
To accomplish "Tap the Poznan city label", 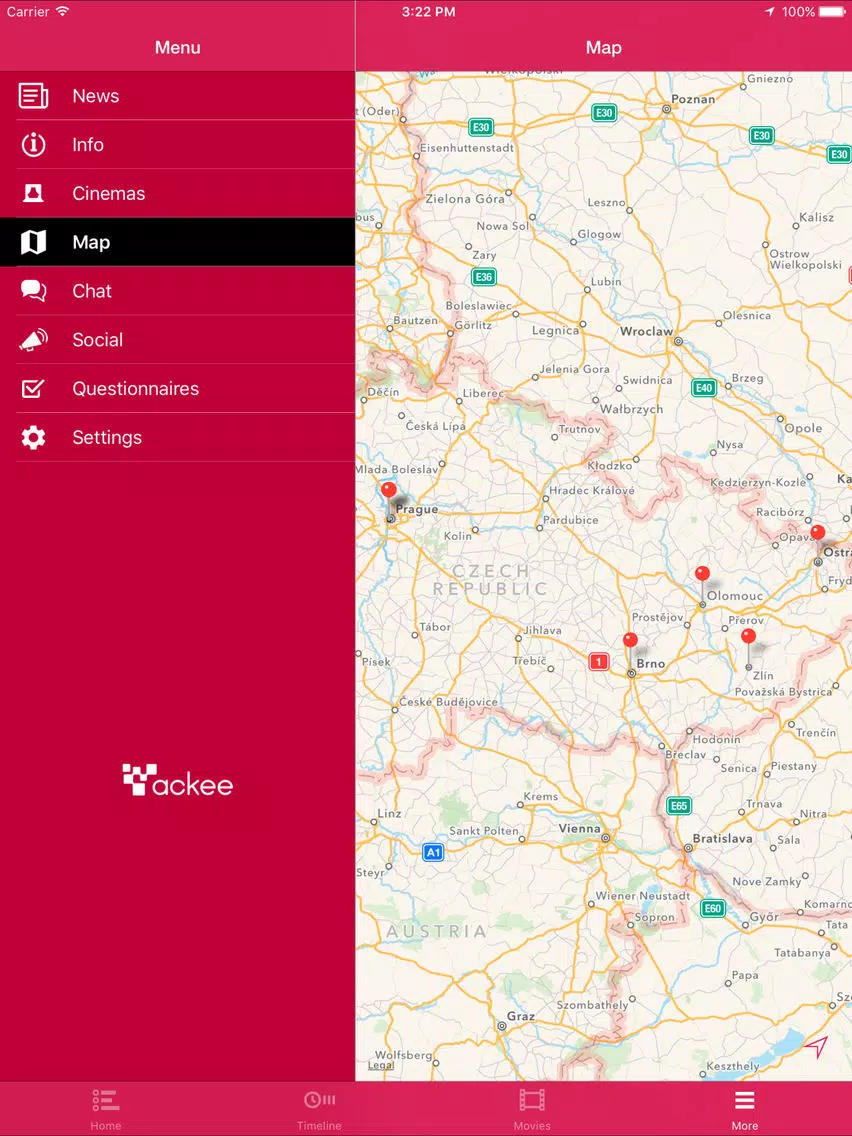I will pyautogui.click(x=693, y=99).
